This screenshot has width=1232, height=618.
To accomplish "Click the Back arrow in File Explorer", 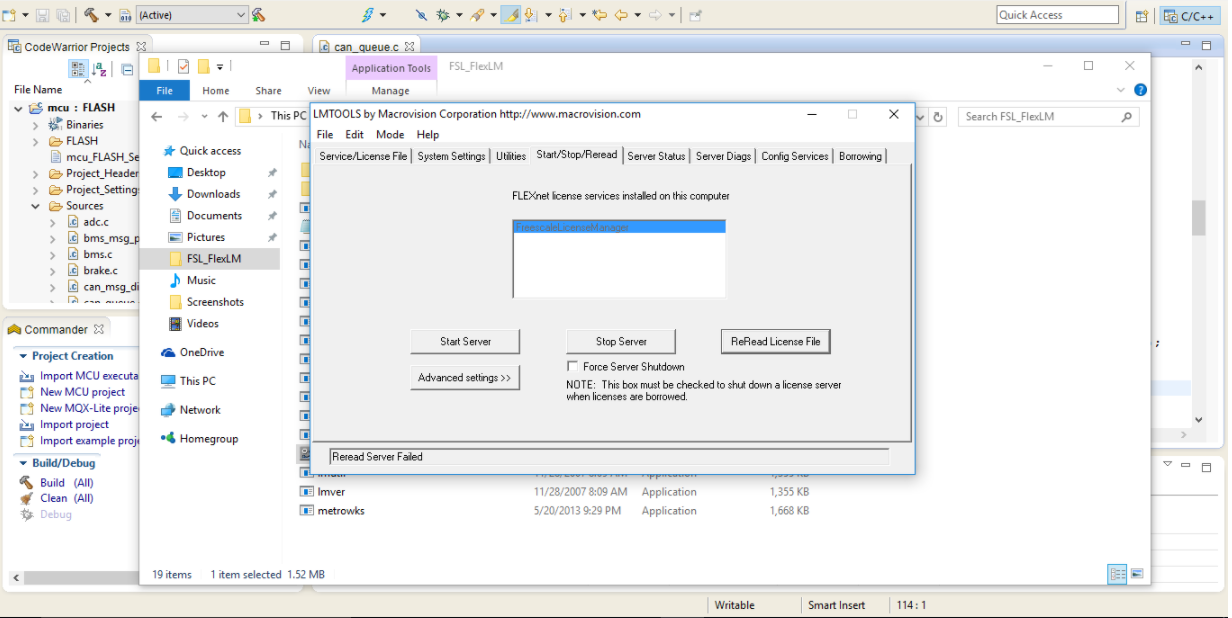I will 156,116.
